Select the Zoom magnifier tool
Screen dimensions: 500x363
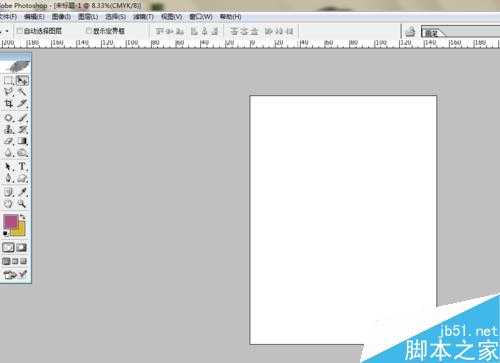pyautogui.click(x=22, y=203)
